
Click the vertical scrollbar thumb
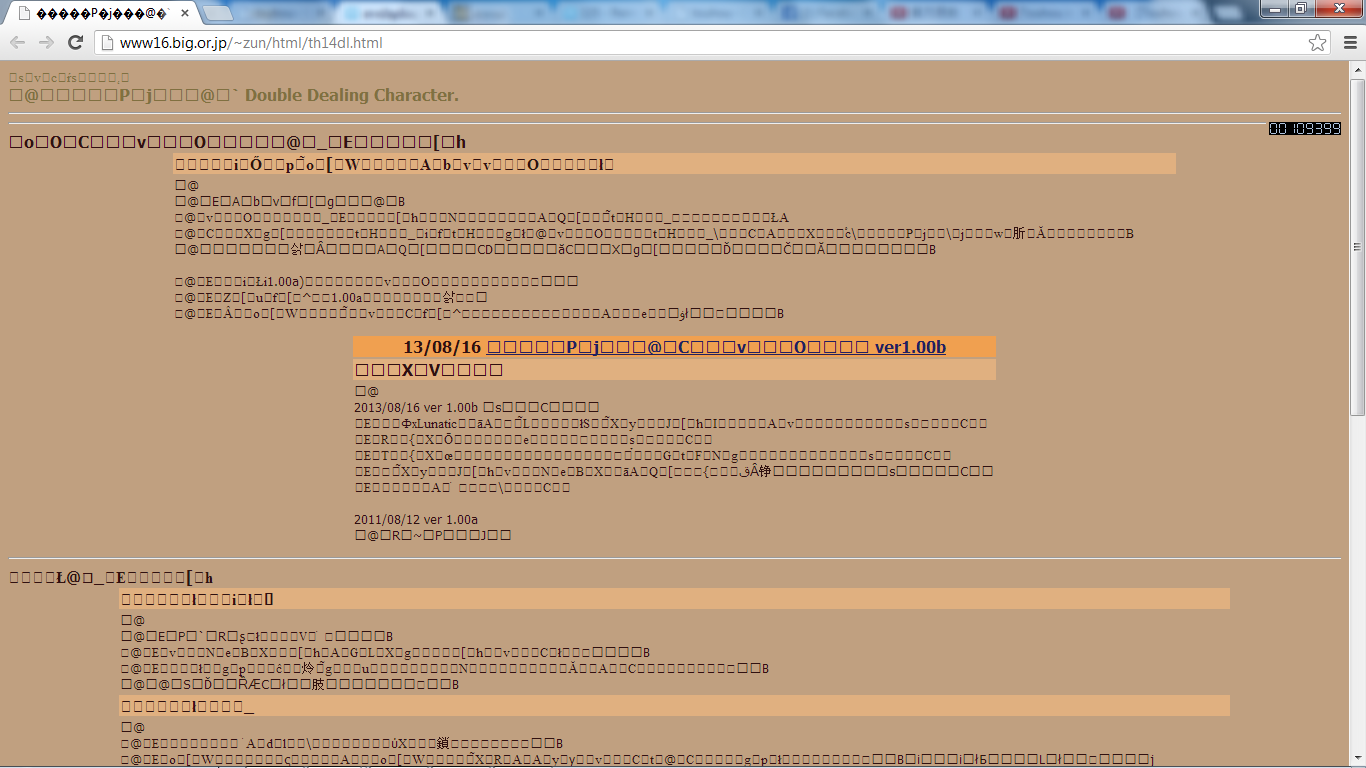coord(1357,247)
